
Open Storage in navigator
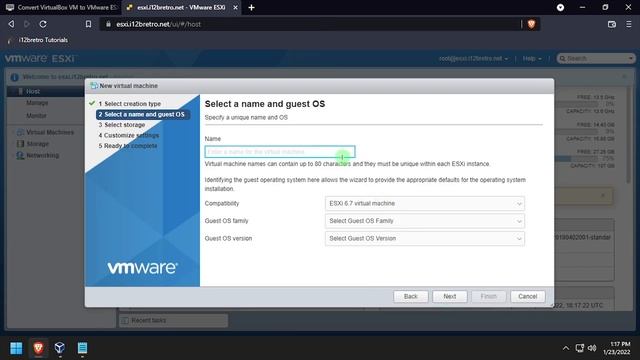coord(38,144)
